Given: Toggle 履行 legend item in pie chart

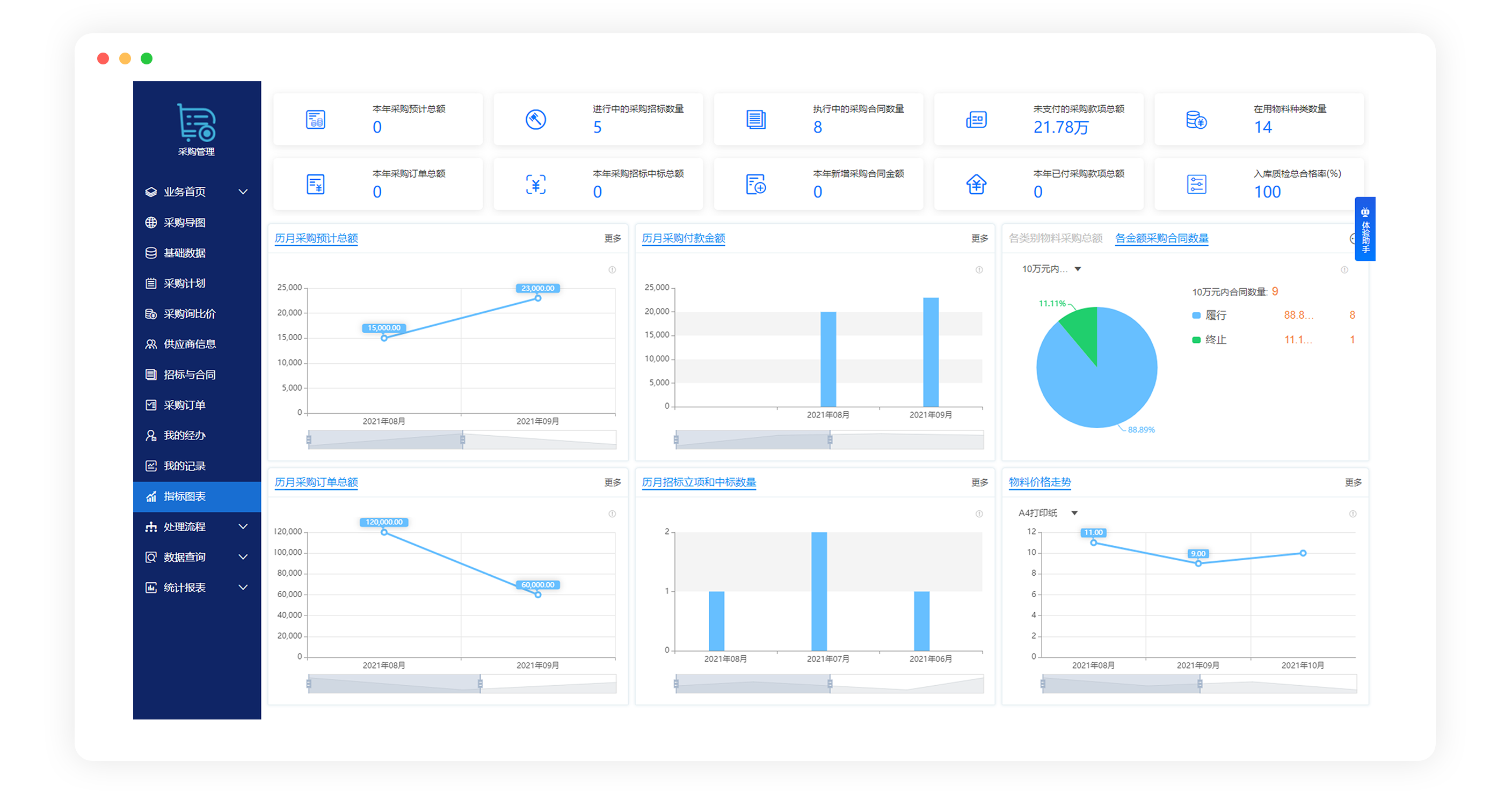Looking at the screenshot, I should 1215,316.
